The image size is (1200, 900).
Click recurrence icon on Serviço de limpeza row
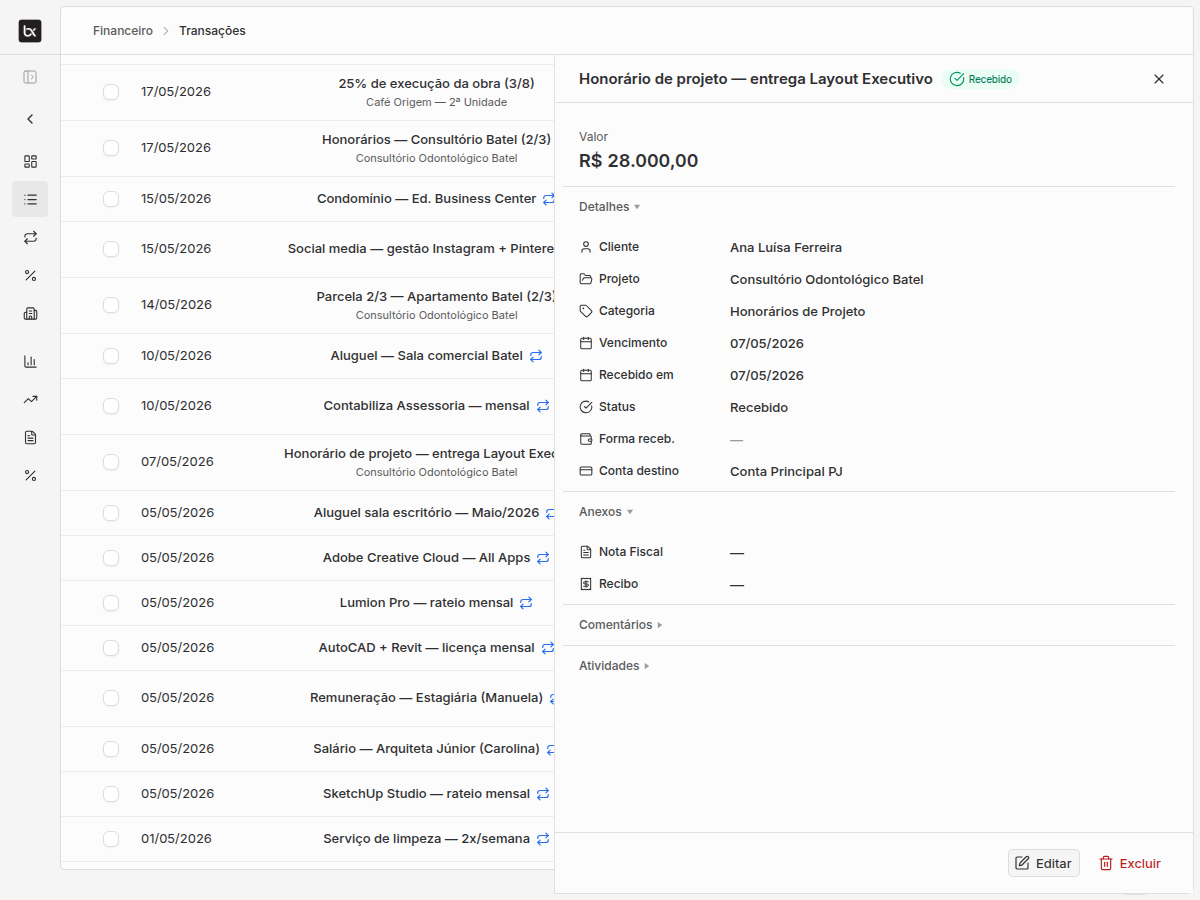coord(543,839)
